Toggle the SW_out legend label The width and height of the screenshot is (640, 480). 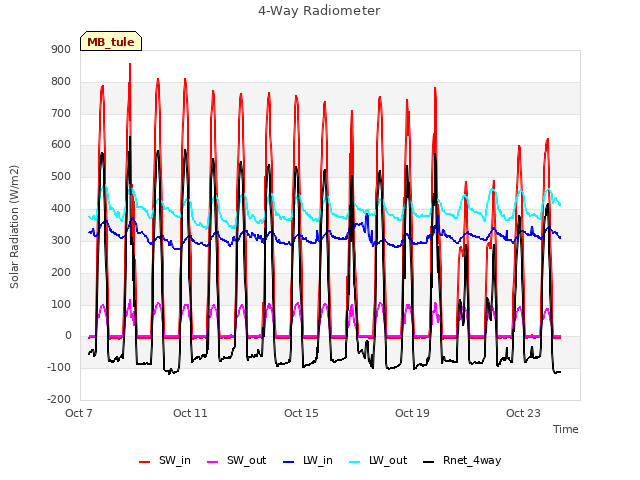click(247, 460)
